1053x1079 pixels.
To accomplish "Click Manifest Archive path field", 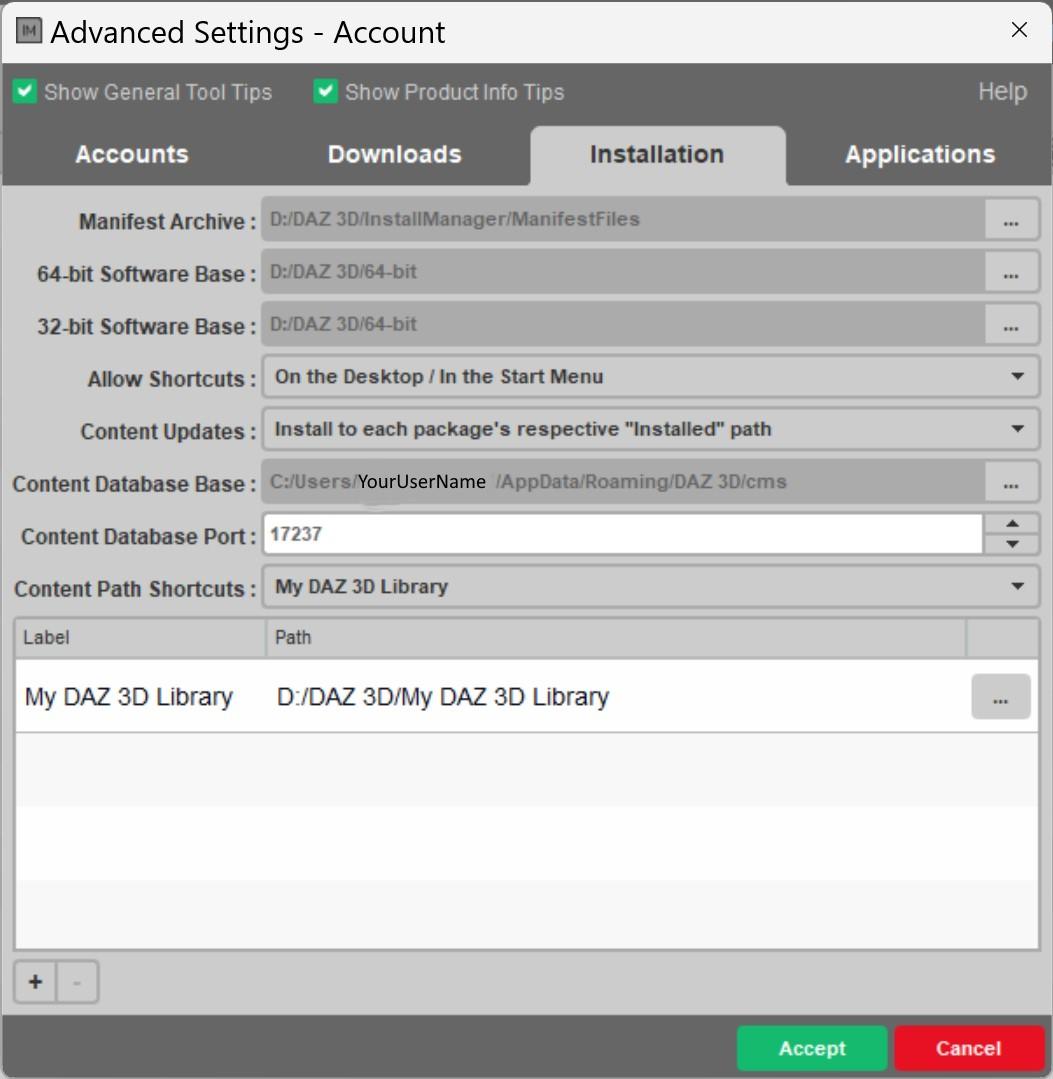I will pos(624,220).
